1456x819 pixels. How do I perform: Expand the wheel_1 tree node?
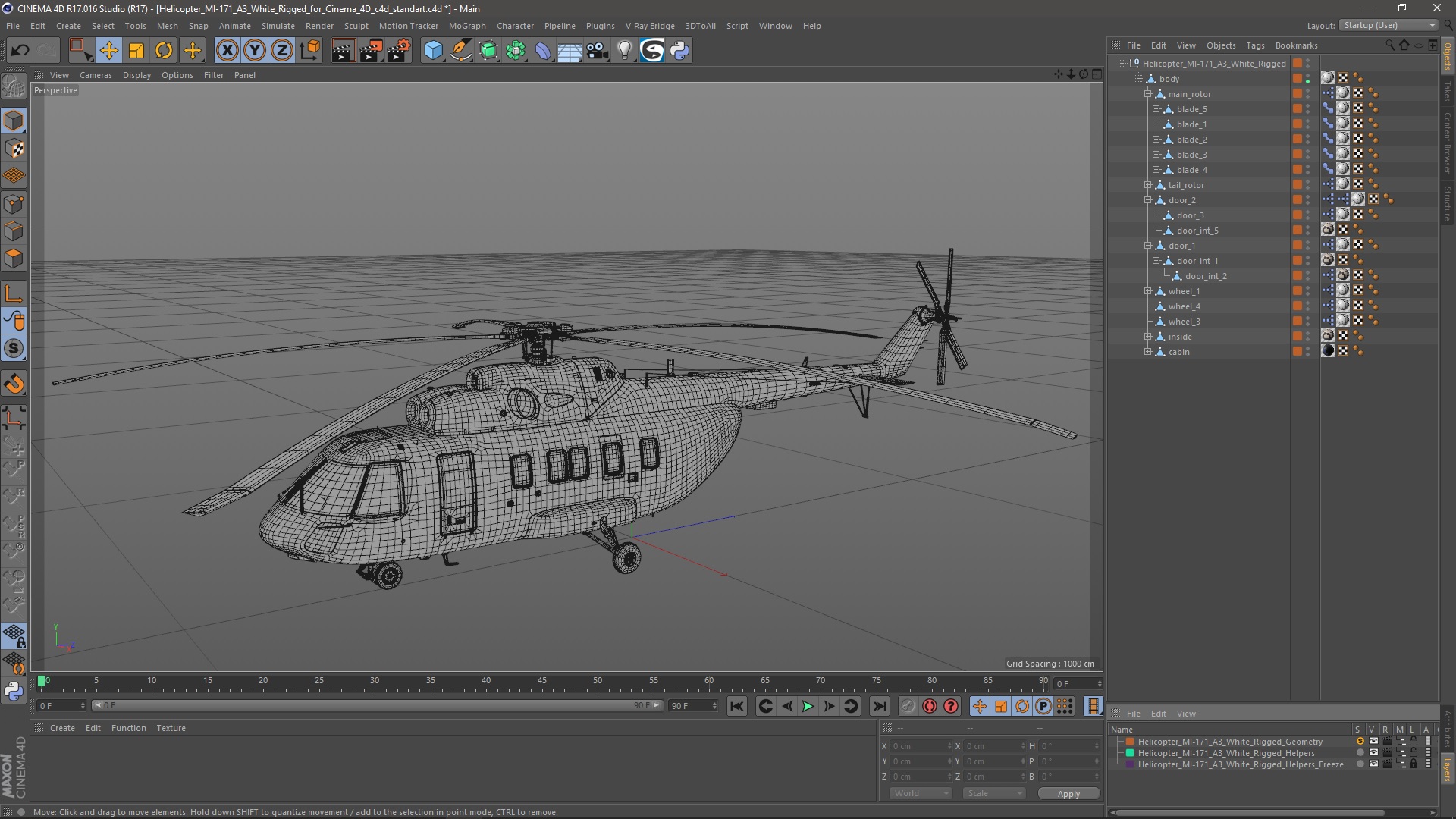[1148, 291]
